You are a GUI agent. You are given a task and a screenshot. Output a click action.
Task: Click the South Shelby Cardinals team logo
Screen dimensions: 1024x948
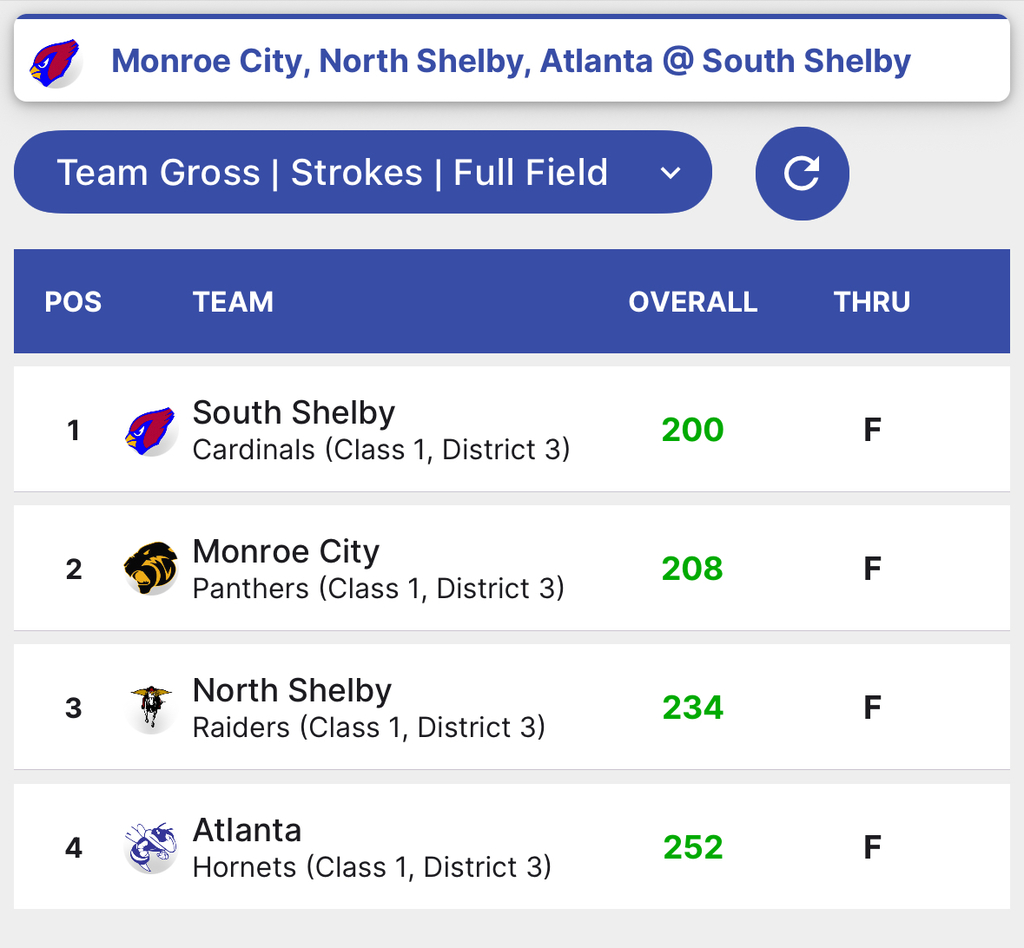point(150,431)
